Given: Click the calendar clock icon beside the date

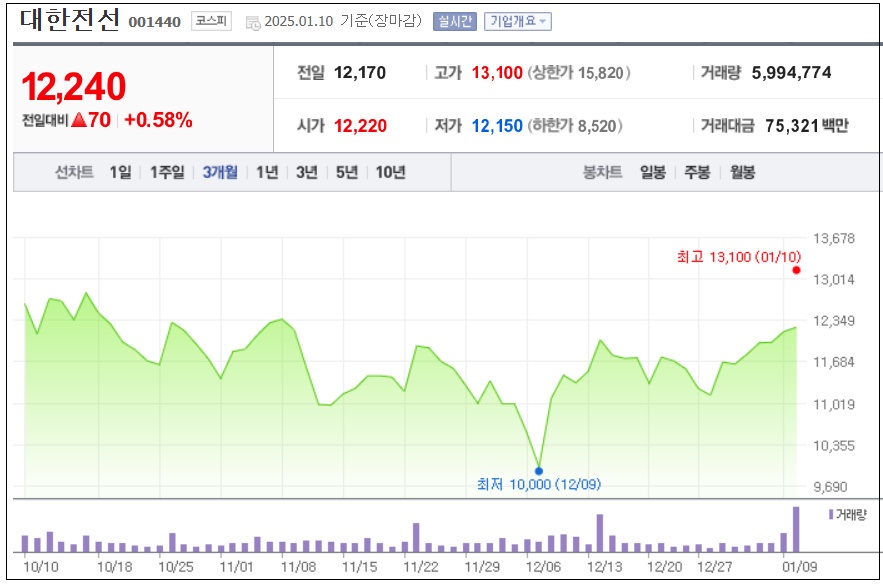Looking at the screenshot, I should click(253, 23).
